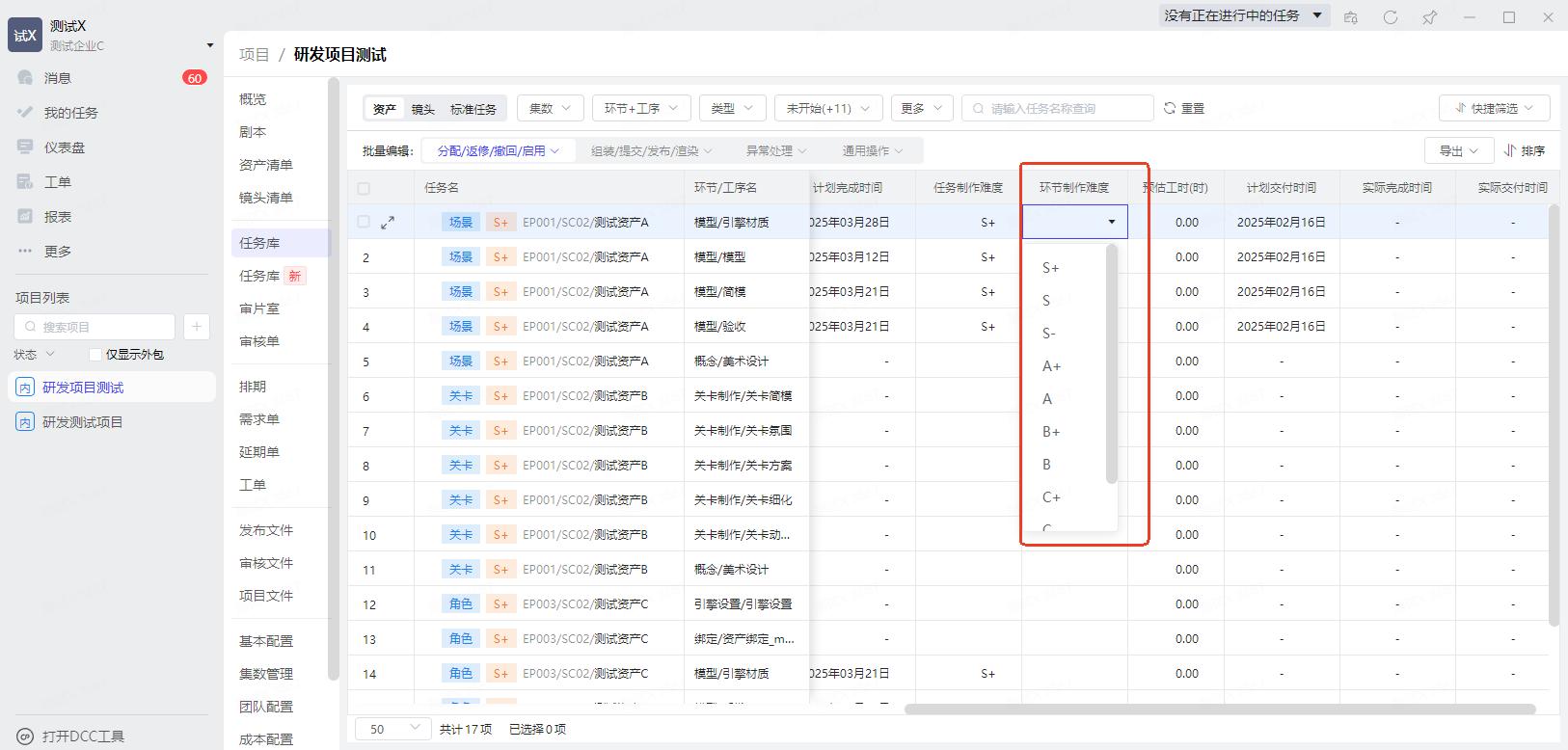Expand the 集数 filter dropdown
This screenshot has width=1568, height=750.
(x=550, y=108)
